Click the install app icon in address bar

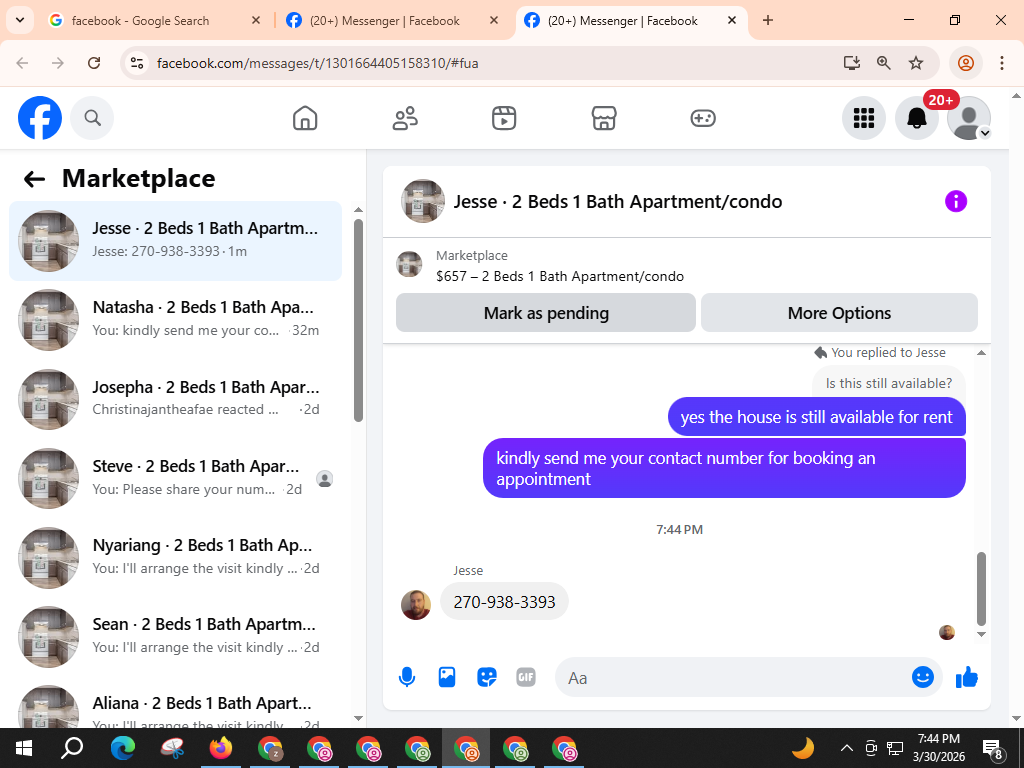coord(852,63)
